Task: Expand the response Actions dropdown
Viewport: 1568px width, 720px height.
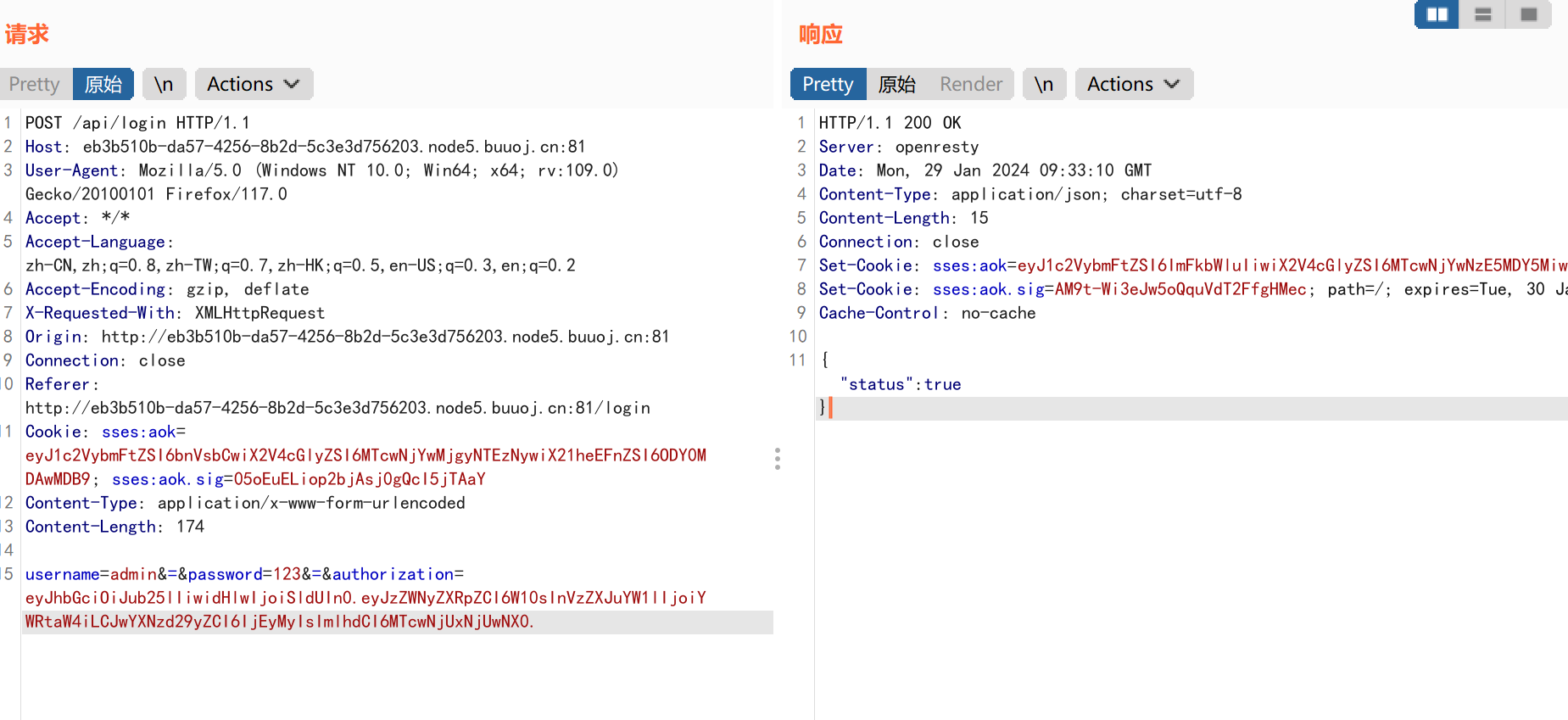Action: click(1134, 84)
